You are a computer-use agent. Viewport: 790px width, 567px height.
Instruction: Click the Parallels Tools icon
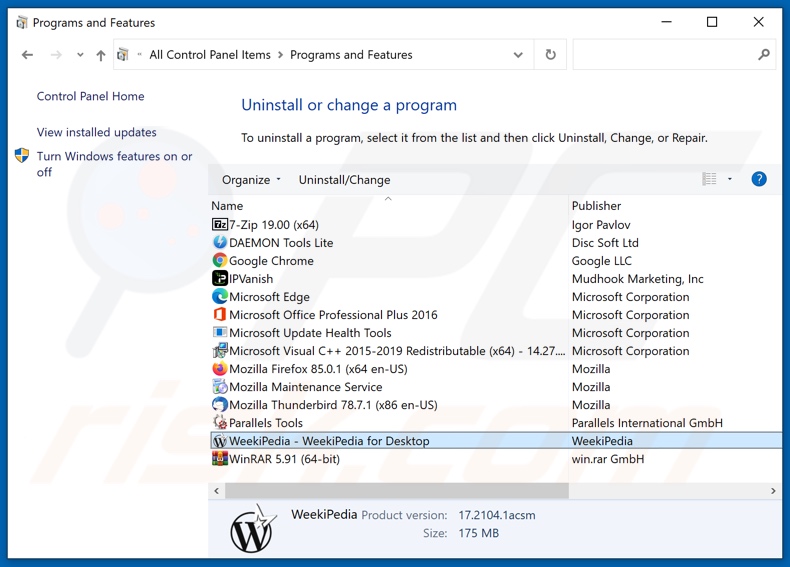tap(220, 422)
